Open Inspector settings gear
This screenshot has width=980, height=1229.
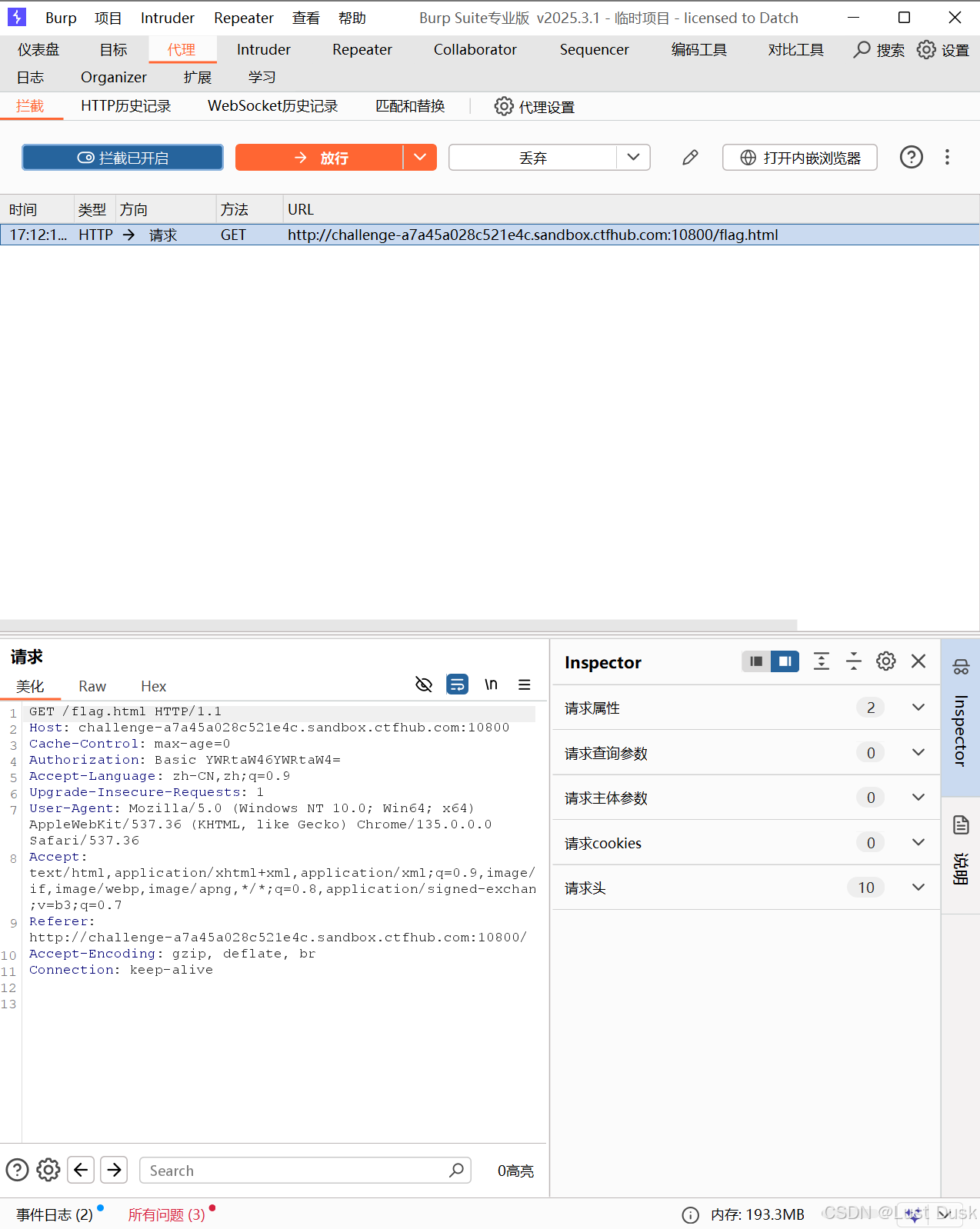[886, 661]
